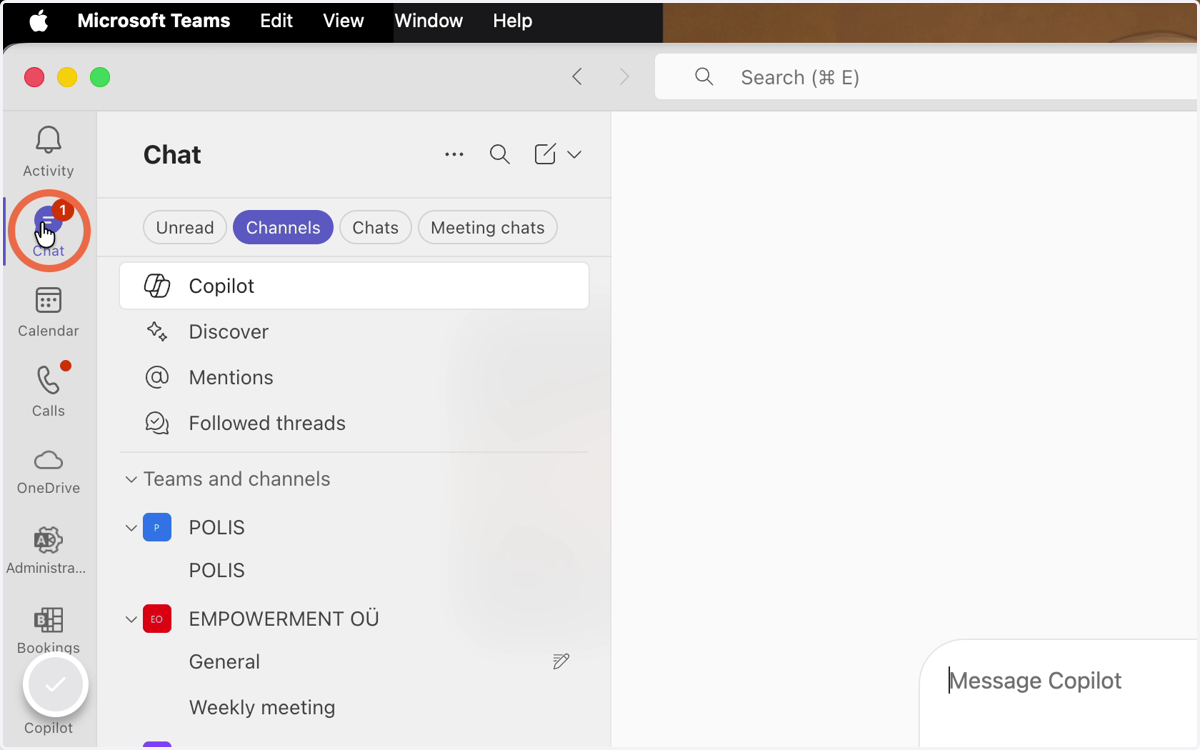Click the new chat compose icon

[x=545, y=154]
